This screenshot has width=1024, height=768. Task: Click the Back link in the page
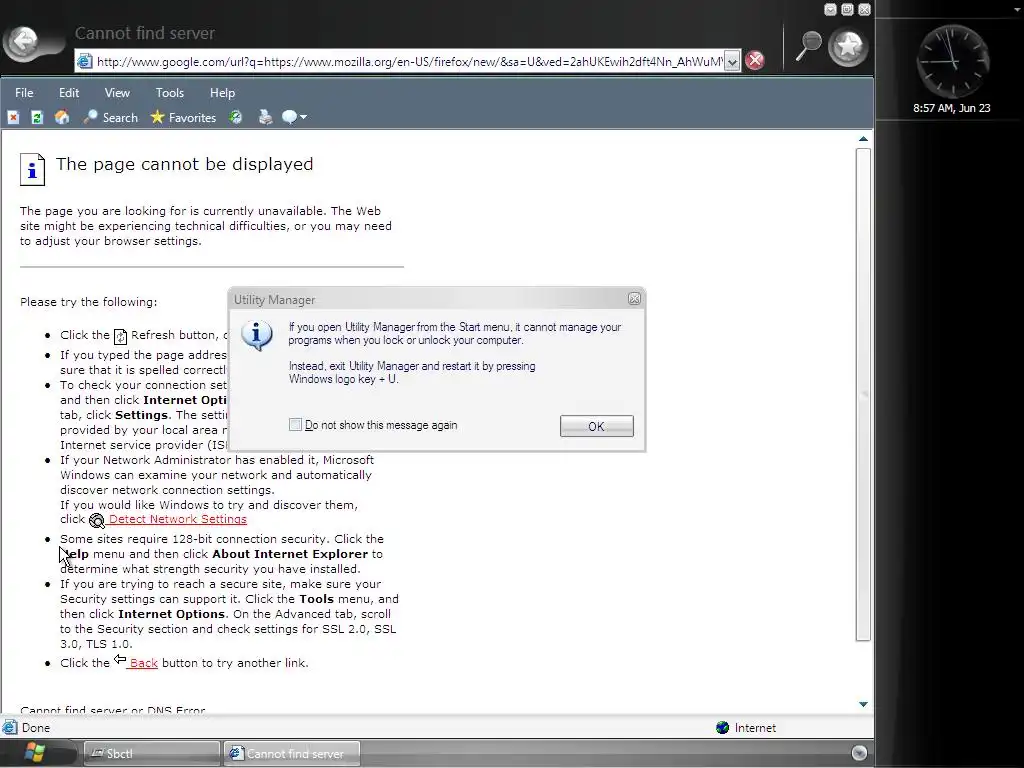click(143, 663)
